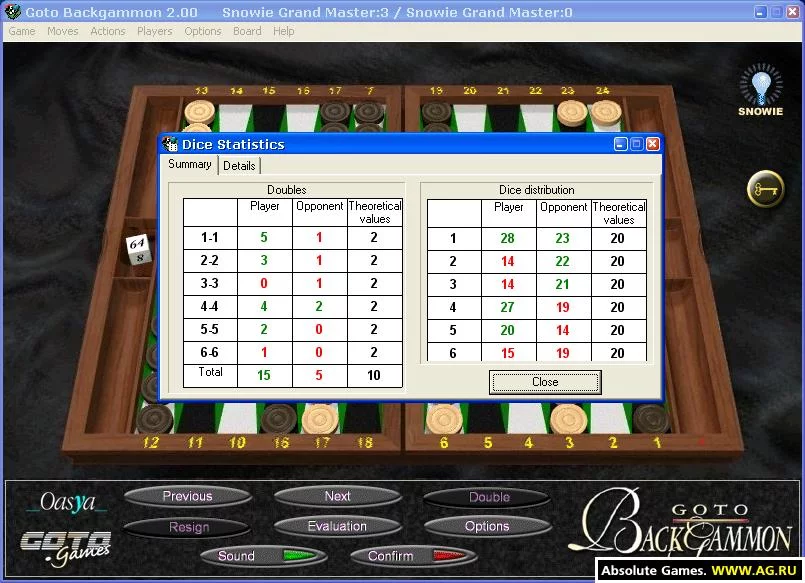The width and height of the screenshot is (805, 583).
Task: Open the Moves menu
Action: coord(63,31)
